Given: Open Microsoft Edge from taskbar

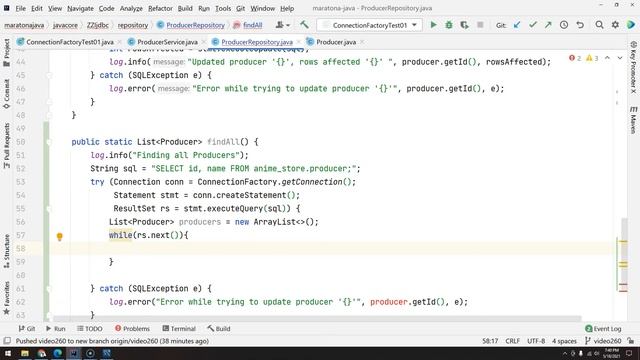Looking at the screenshot, I should click(x=58, y=353).
